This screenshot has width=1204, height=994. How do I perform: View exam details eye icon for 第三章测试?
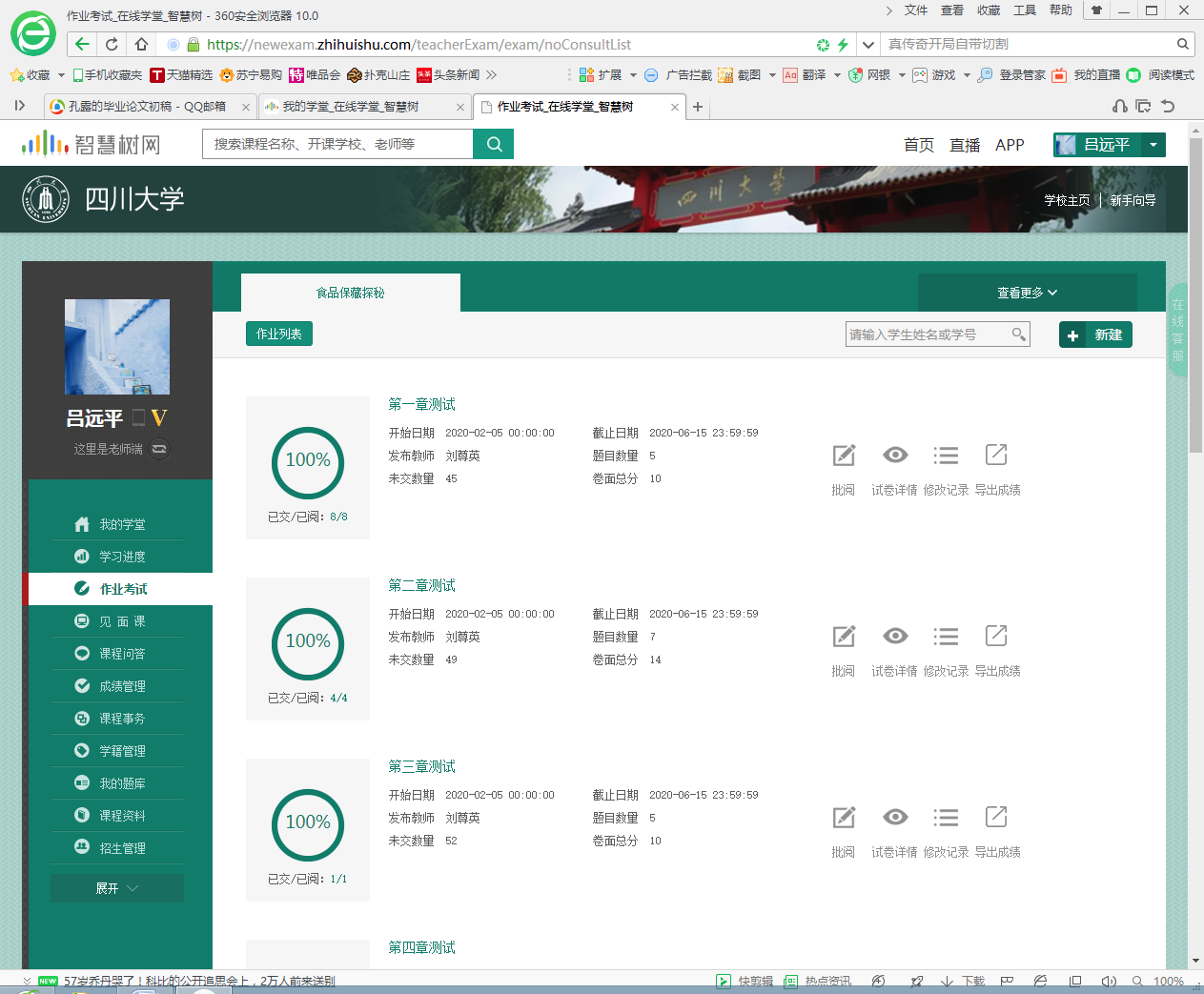[894, 818]
